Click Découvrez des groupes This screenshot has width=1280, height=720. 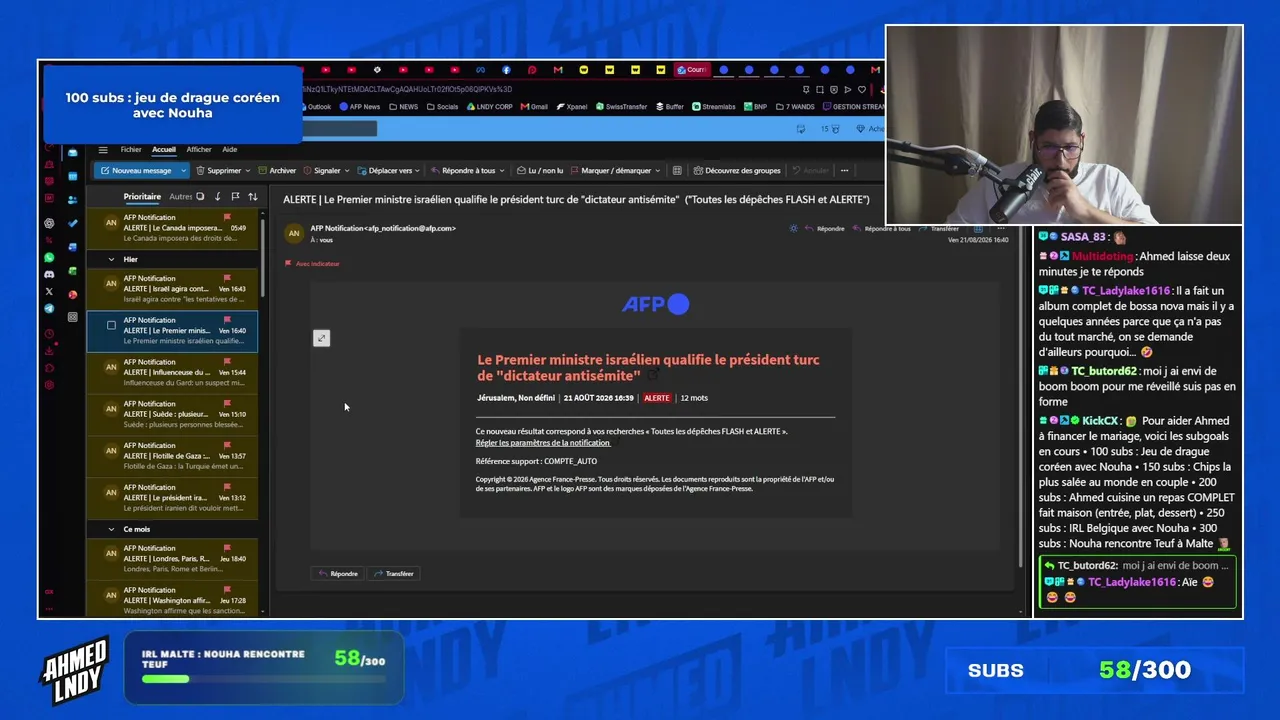coord(737,171)
